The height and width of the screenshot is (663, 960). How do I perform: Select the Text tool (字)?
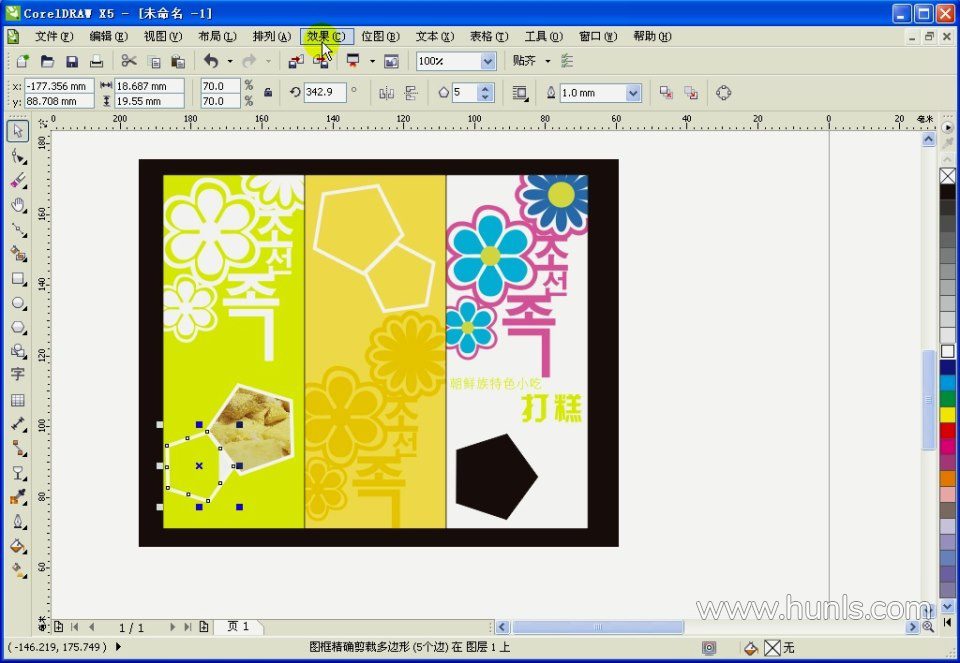pos(17,375)
